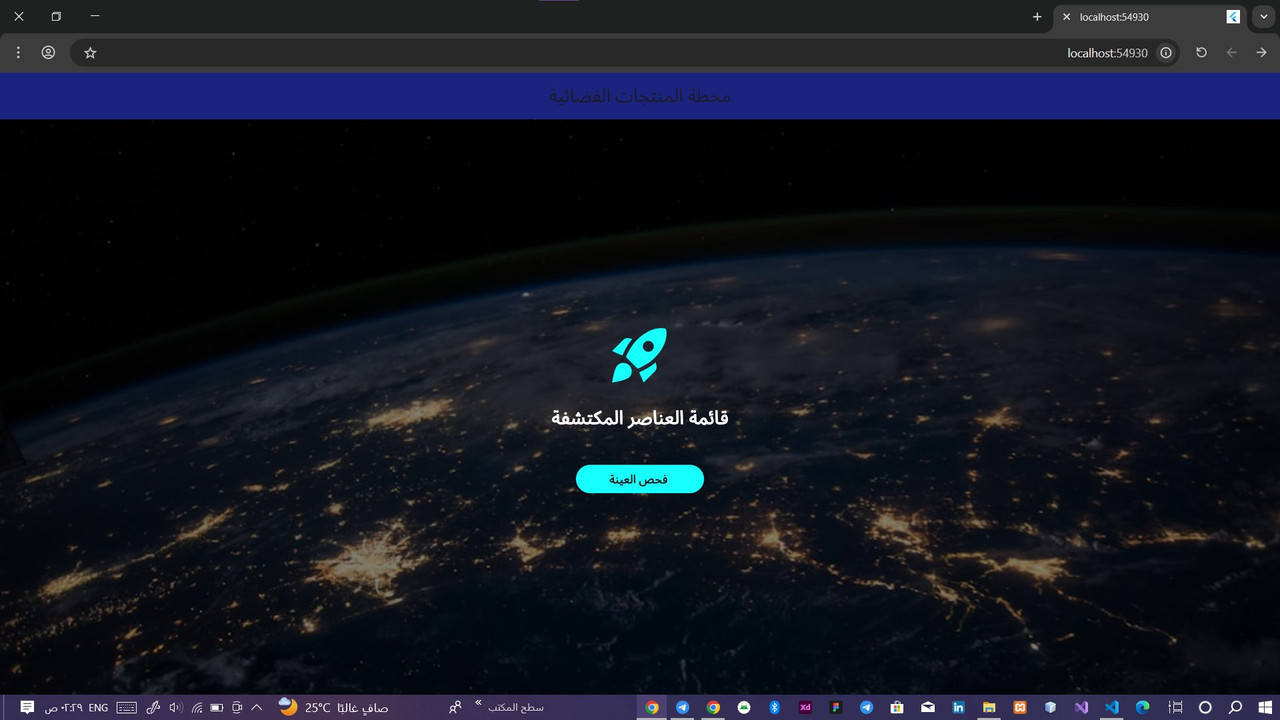Screen dimensions: 1280x720
Task: Open Cortana circle in taskbar
Action: 1205,707
